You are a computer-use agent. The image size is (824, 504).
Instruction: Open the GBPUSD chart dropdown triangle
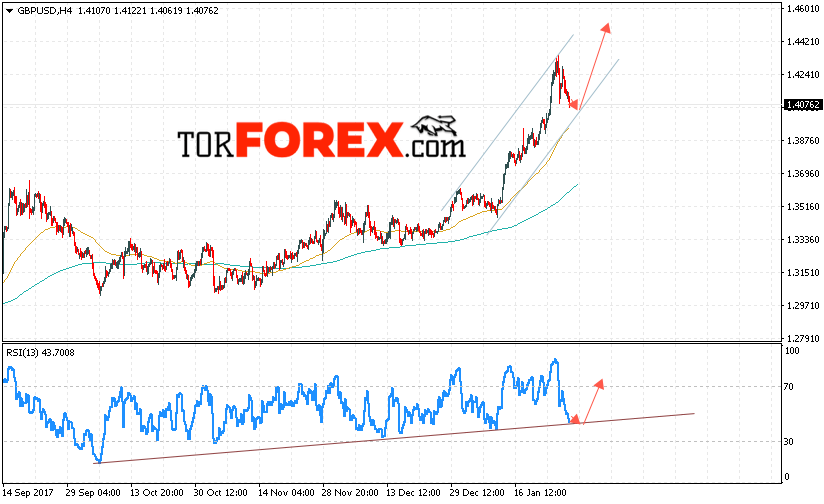9,11
